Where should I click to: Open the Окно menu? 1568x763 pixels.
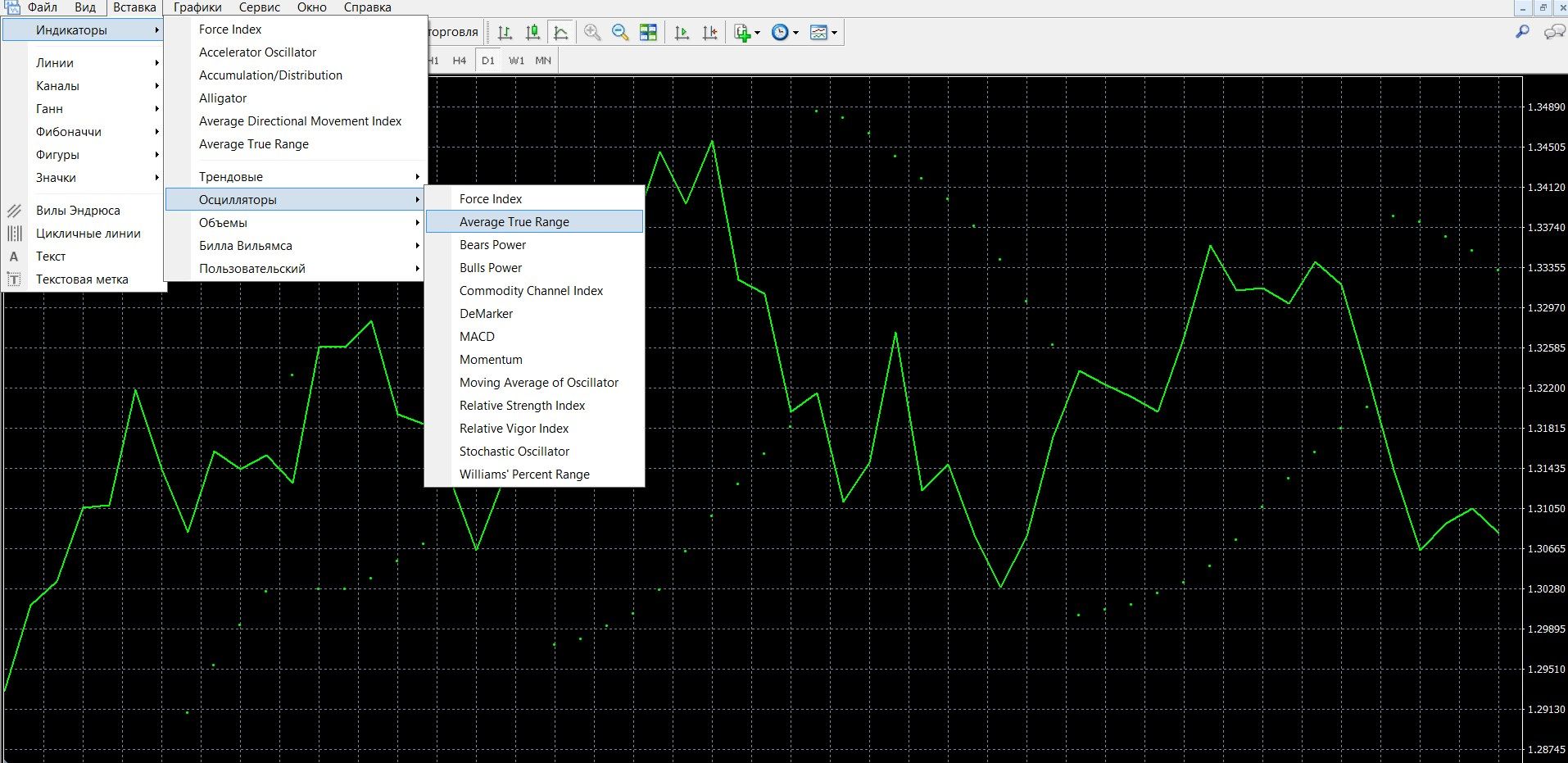(x=312, y=7)
